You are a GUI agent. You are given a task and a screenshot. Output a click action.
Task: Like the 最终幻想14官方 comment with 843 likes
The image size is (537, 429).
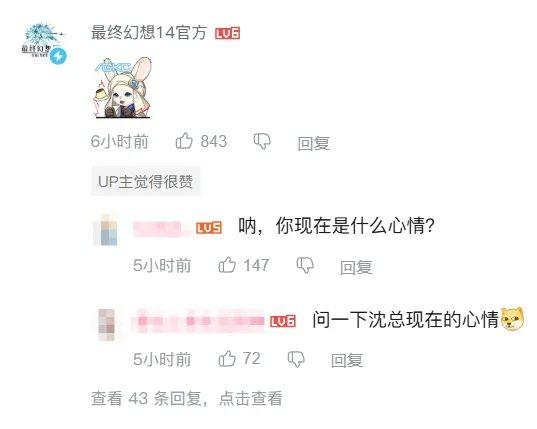pyautogui.click(x=184, y=141)
